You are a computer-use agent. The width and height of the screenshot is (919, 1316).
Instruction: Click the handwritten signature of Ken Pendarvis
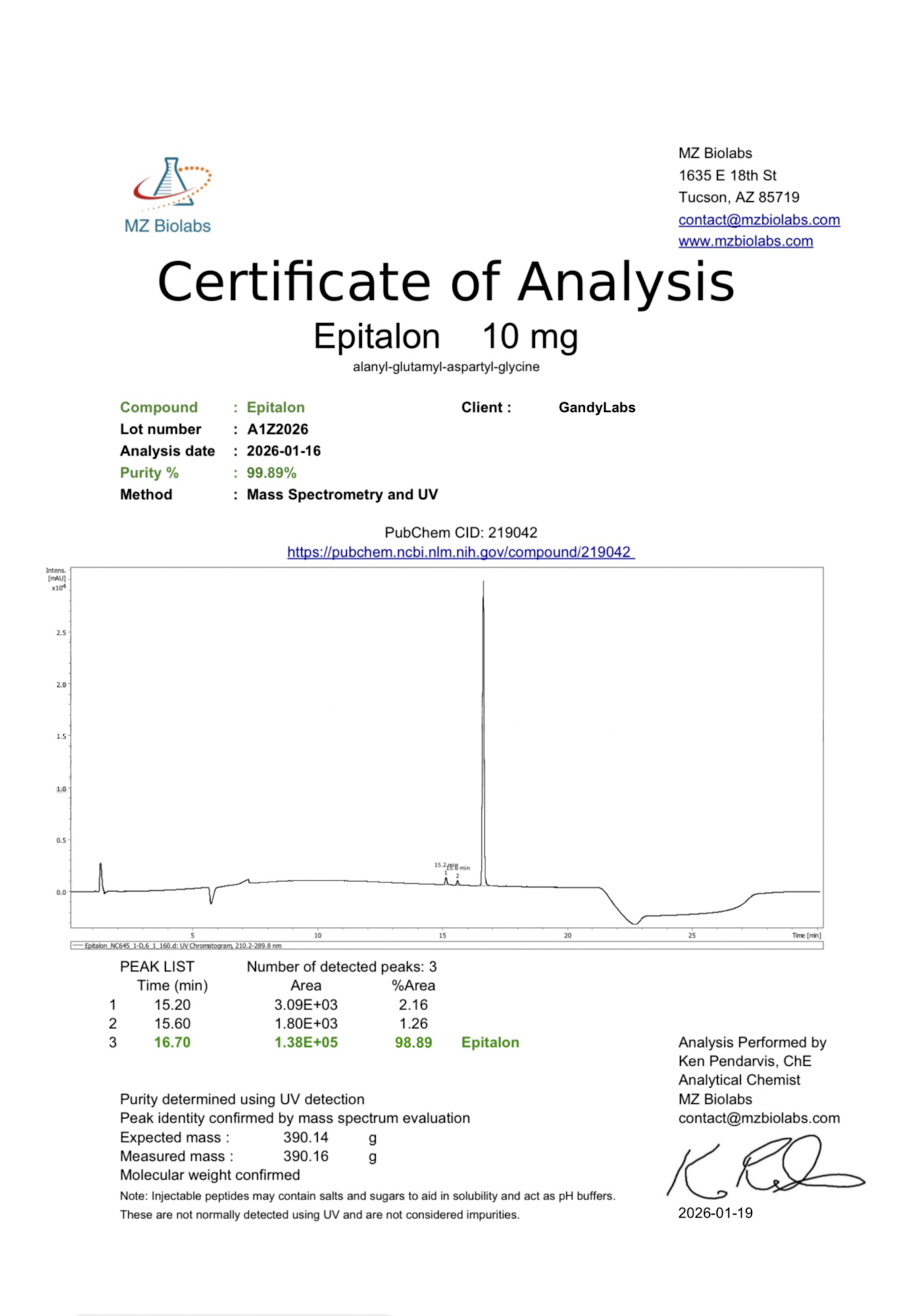tap(763, 1168)
